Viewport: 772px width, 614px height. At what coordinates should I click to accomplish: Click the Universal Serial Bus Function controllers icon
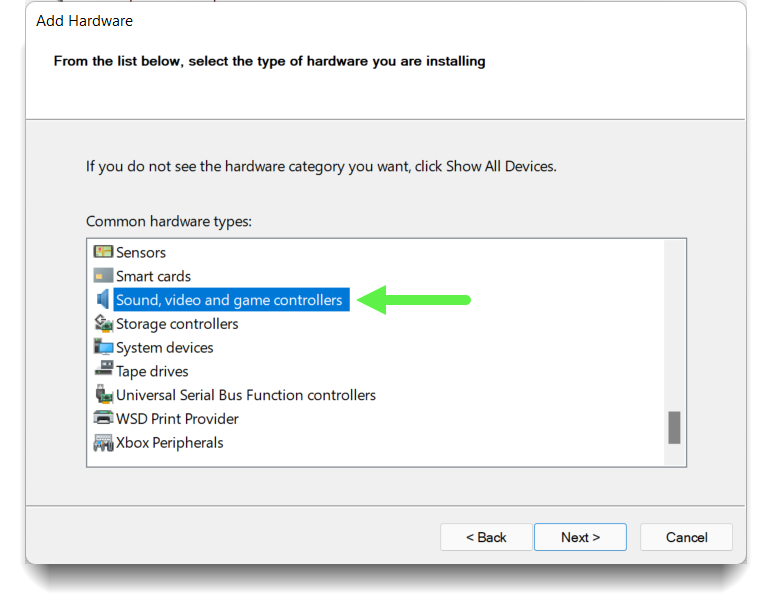[x=103, y=394]
